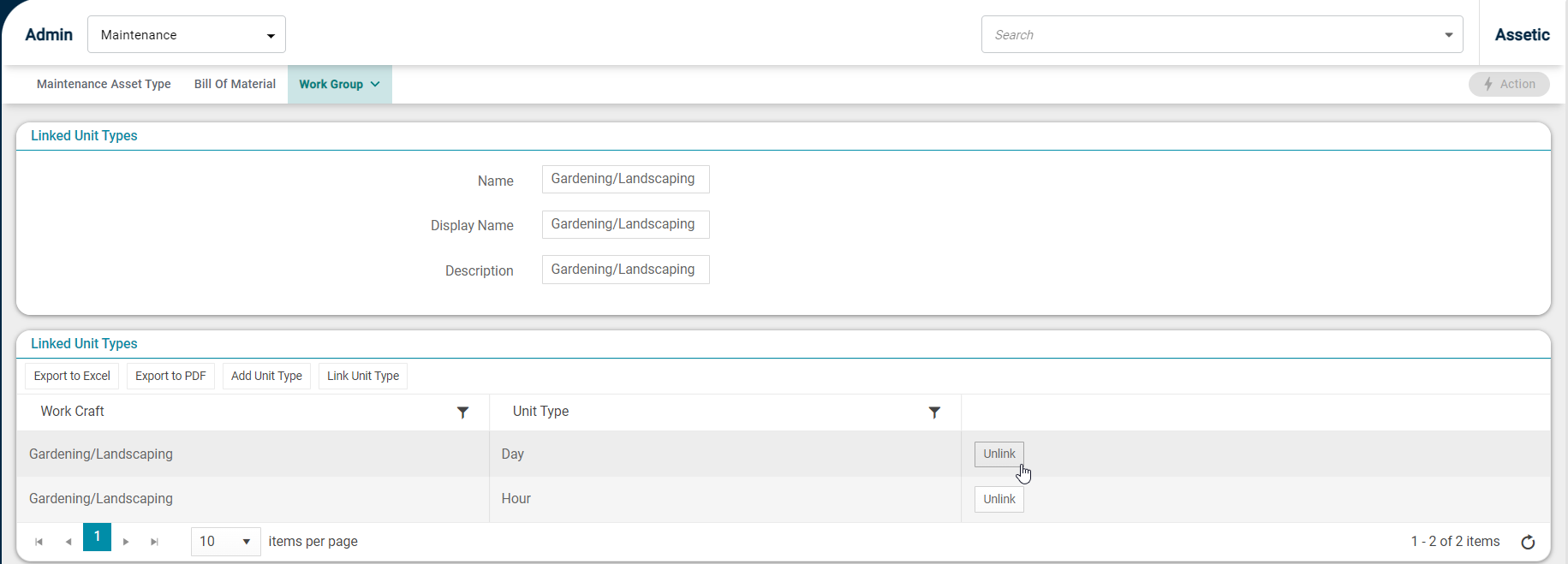Switch to Bill Of Material tab
Image resolution: width=1568 pixels, height=564 pixels.
235,84
